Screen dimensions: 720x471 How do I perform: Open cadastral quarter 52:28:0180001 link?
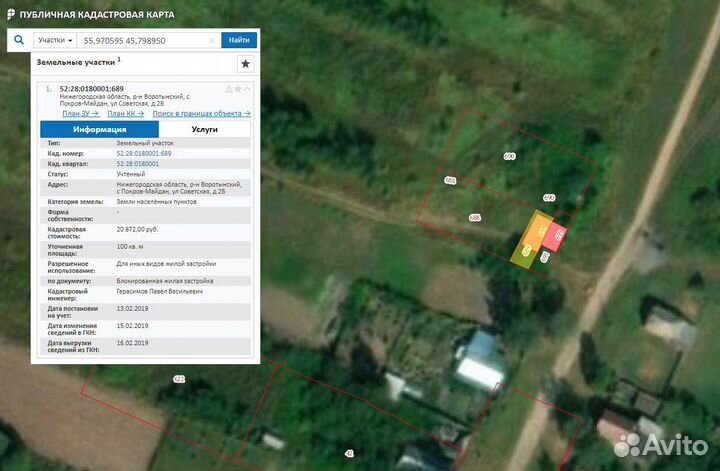click(138, 163)
